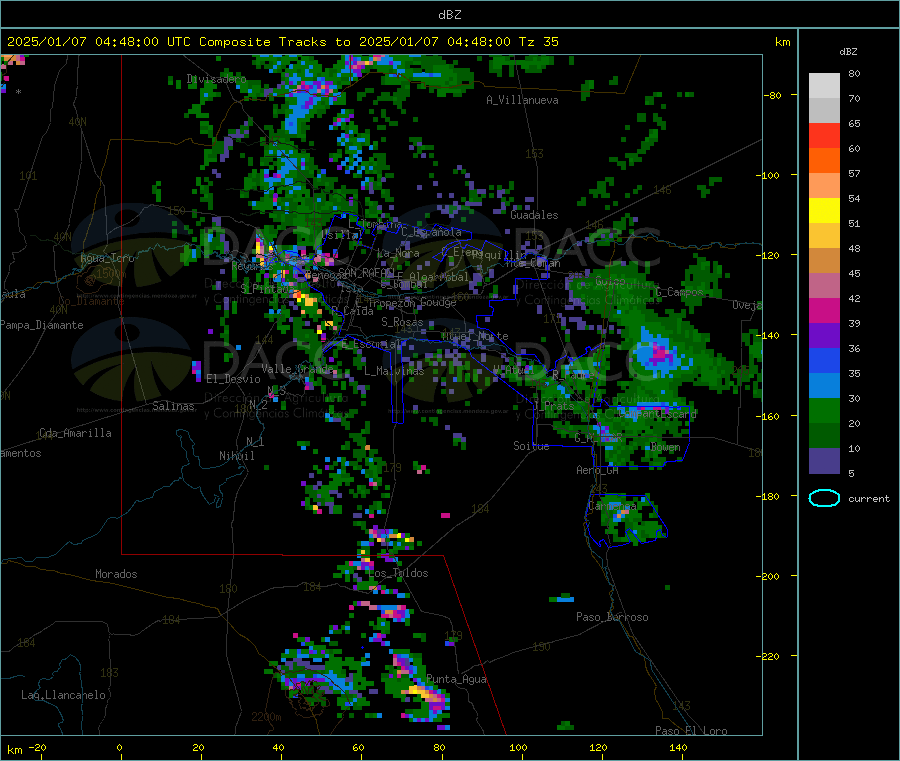This screenshot has height=761, width=900.
Task: Click the 'Morados' place label
Action: pos(116,574)
